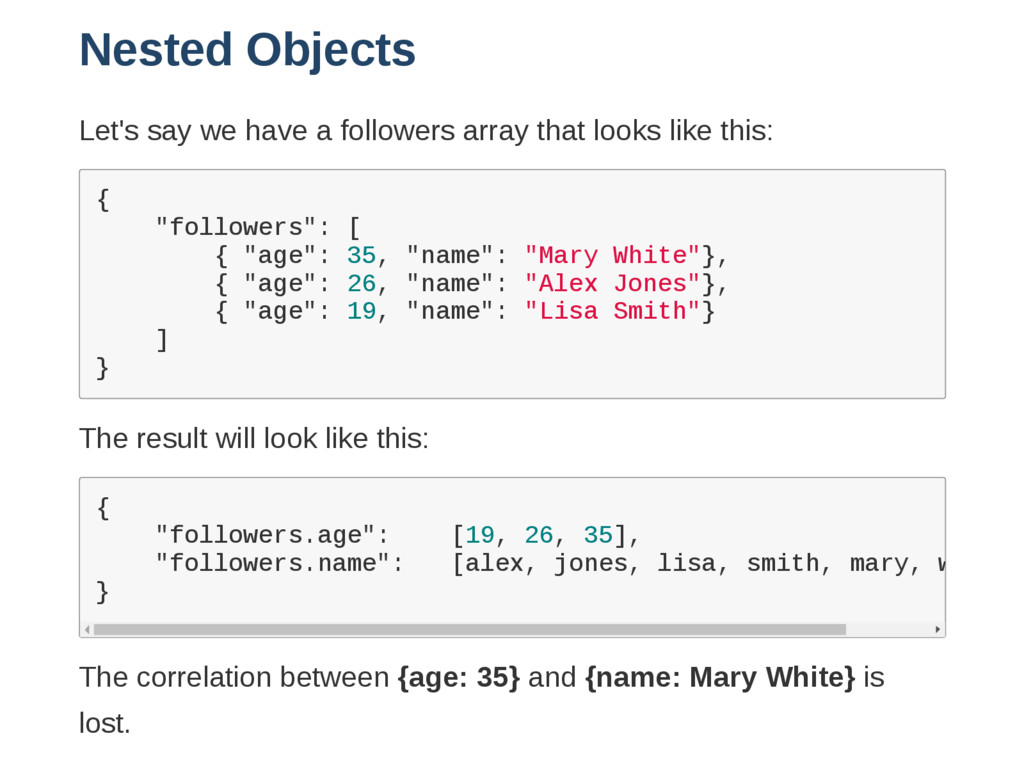Click the Nested Objects heading
Screen dimensions: 1024x768
click(247, 50)
